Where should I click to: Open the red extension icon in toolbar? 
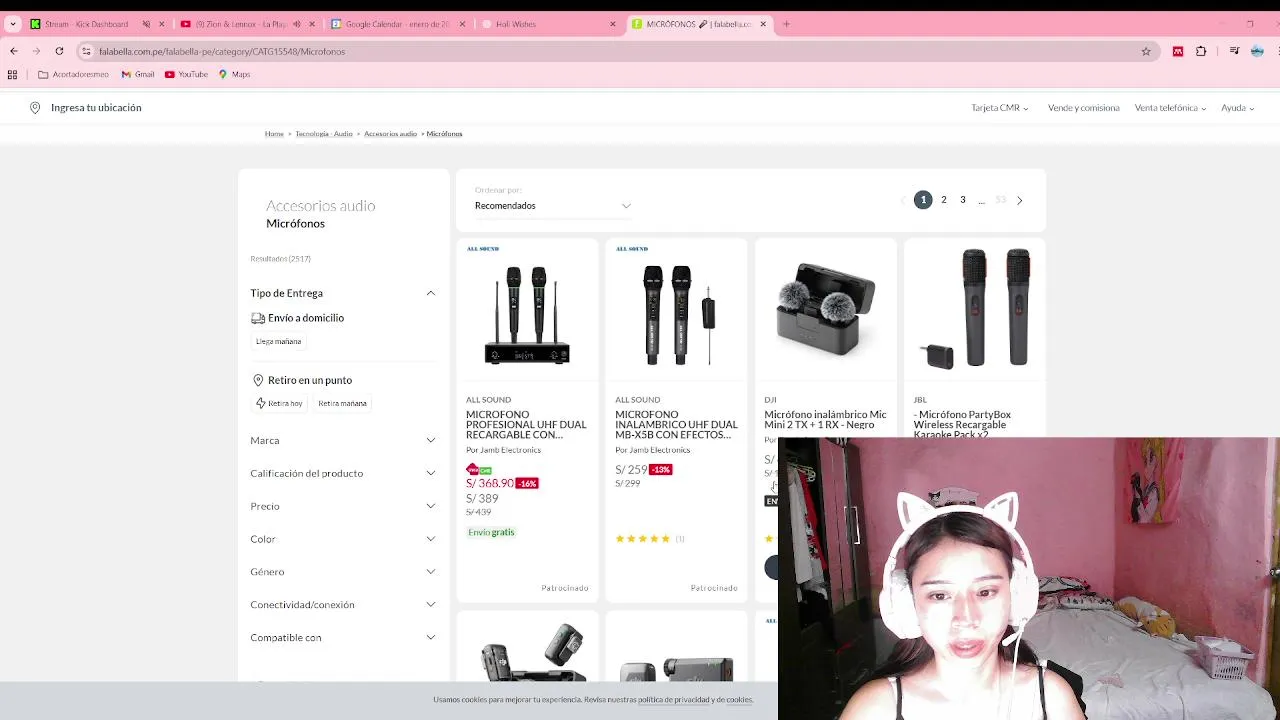(x=1178, y=51)
